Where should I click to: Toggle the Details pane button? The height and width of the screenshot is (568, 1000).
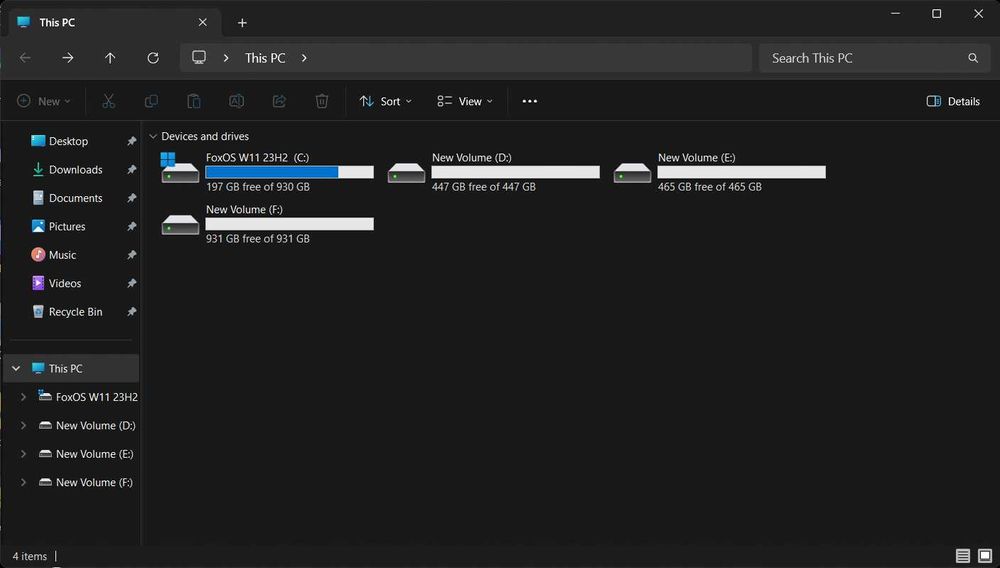click(953, 101)
